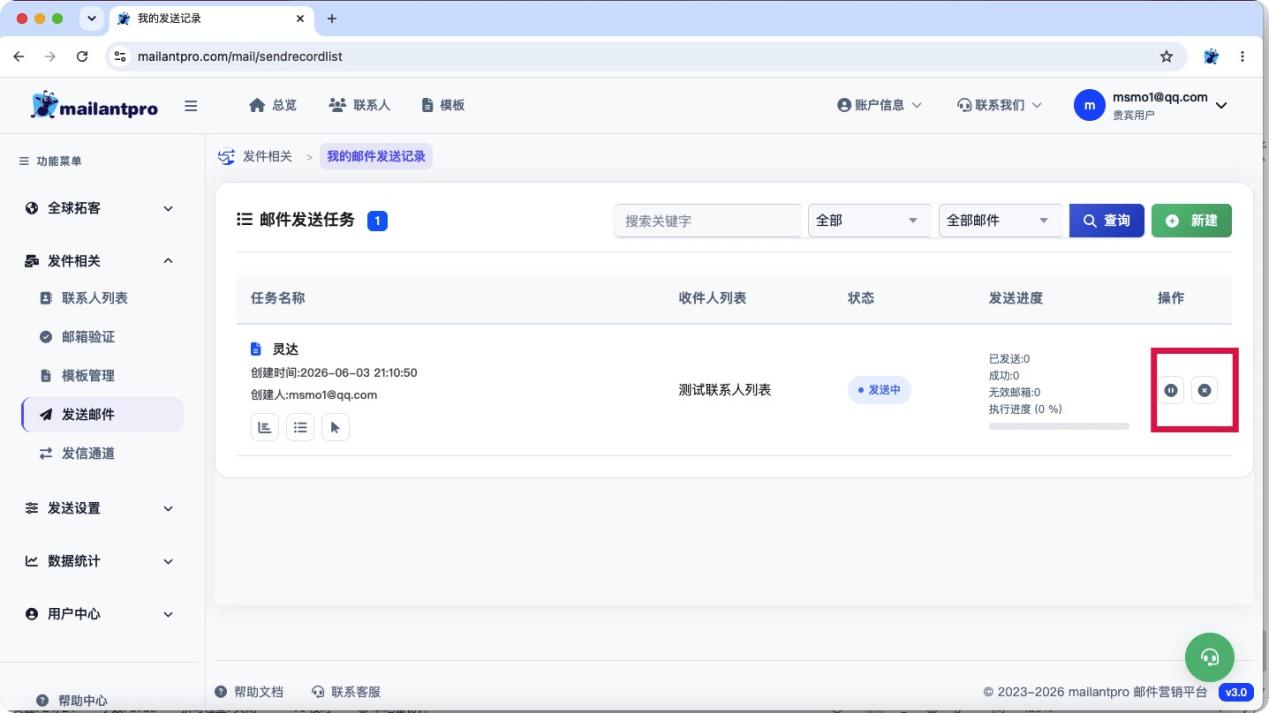View site information icon in address bar
Viewport: 1269px width, 713px height.
(121, 57)
